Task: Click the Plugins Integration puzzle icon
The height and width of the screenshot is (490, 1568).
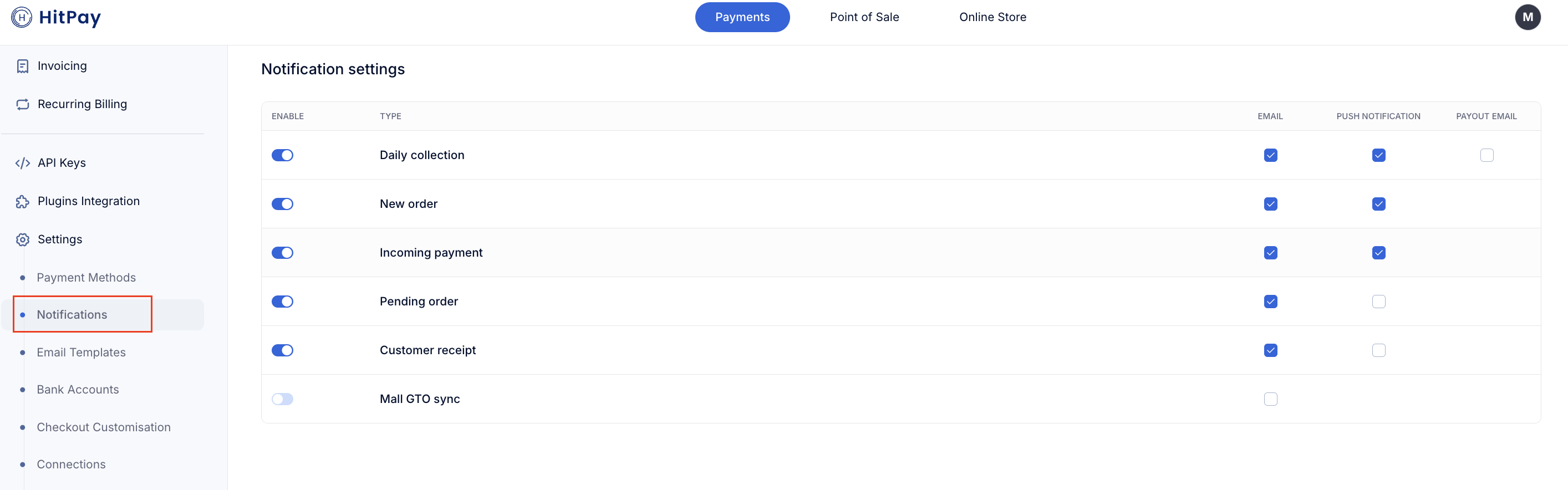Action: (23, 201)
